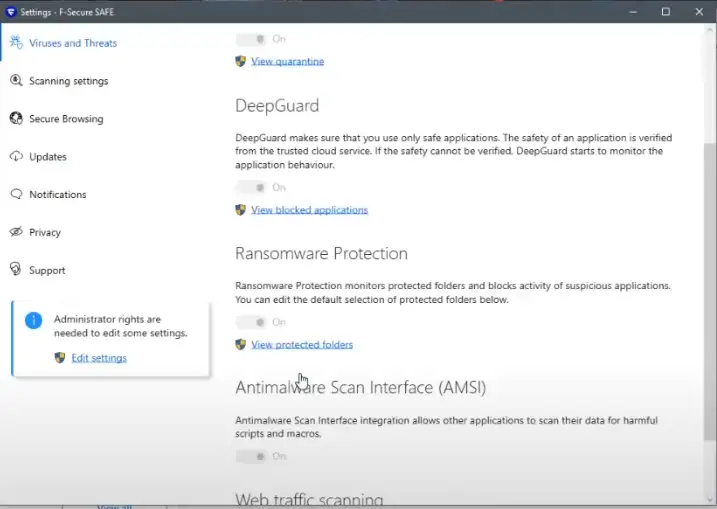Image resolution: width=717 pixels, height=509 pixels.
Task: Toggle the topmost On switch above quarantine
Action: pyautogui.click(x=251, y=39)
